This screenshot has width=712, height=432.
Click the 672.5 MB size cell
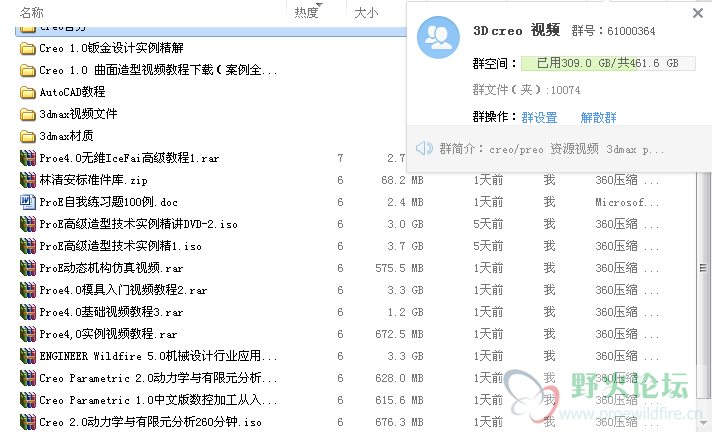click(x=399, y=334)
